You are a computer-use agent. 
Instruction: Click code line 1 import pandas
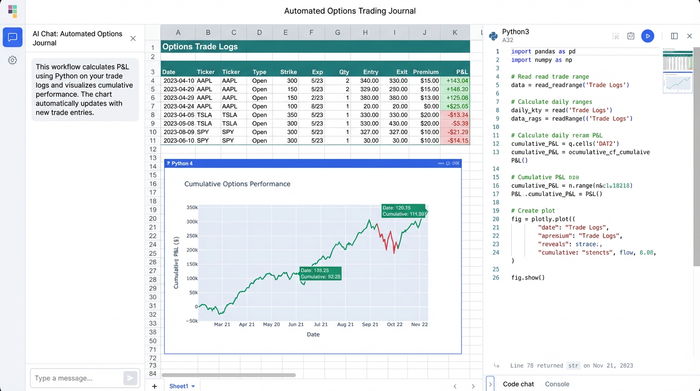(543, 51)
